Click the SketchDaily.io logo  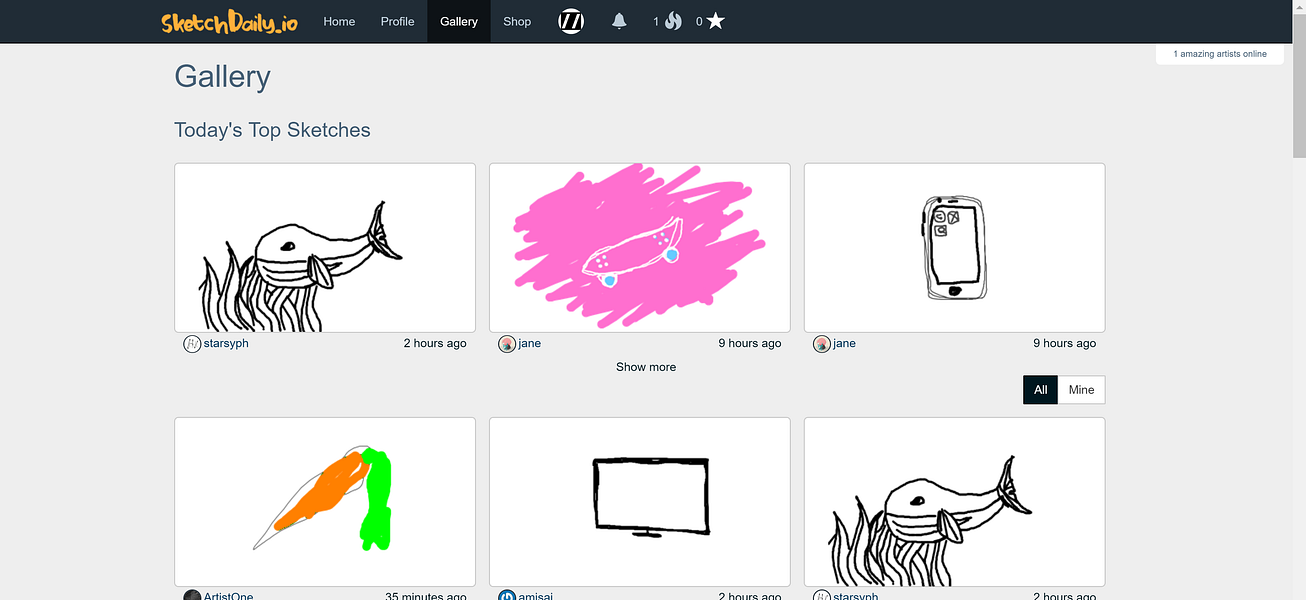click(229, 21)
